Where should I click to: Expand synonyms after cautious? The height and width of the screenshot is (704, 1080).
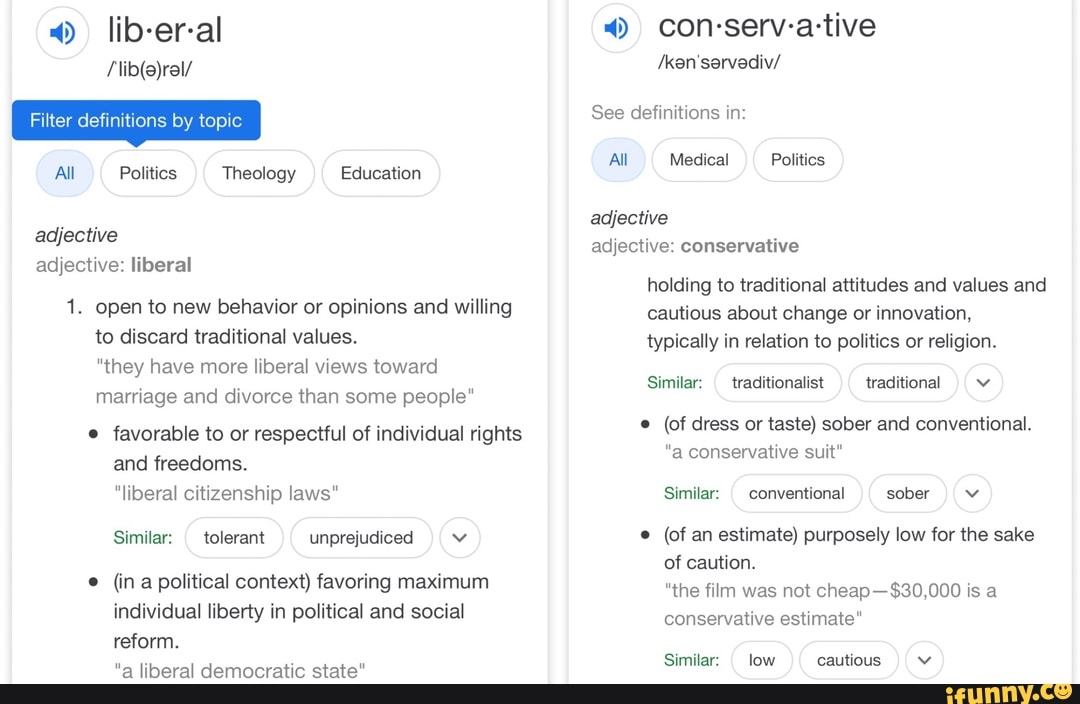(x=924, y=660)
